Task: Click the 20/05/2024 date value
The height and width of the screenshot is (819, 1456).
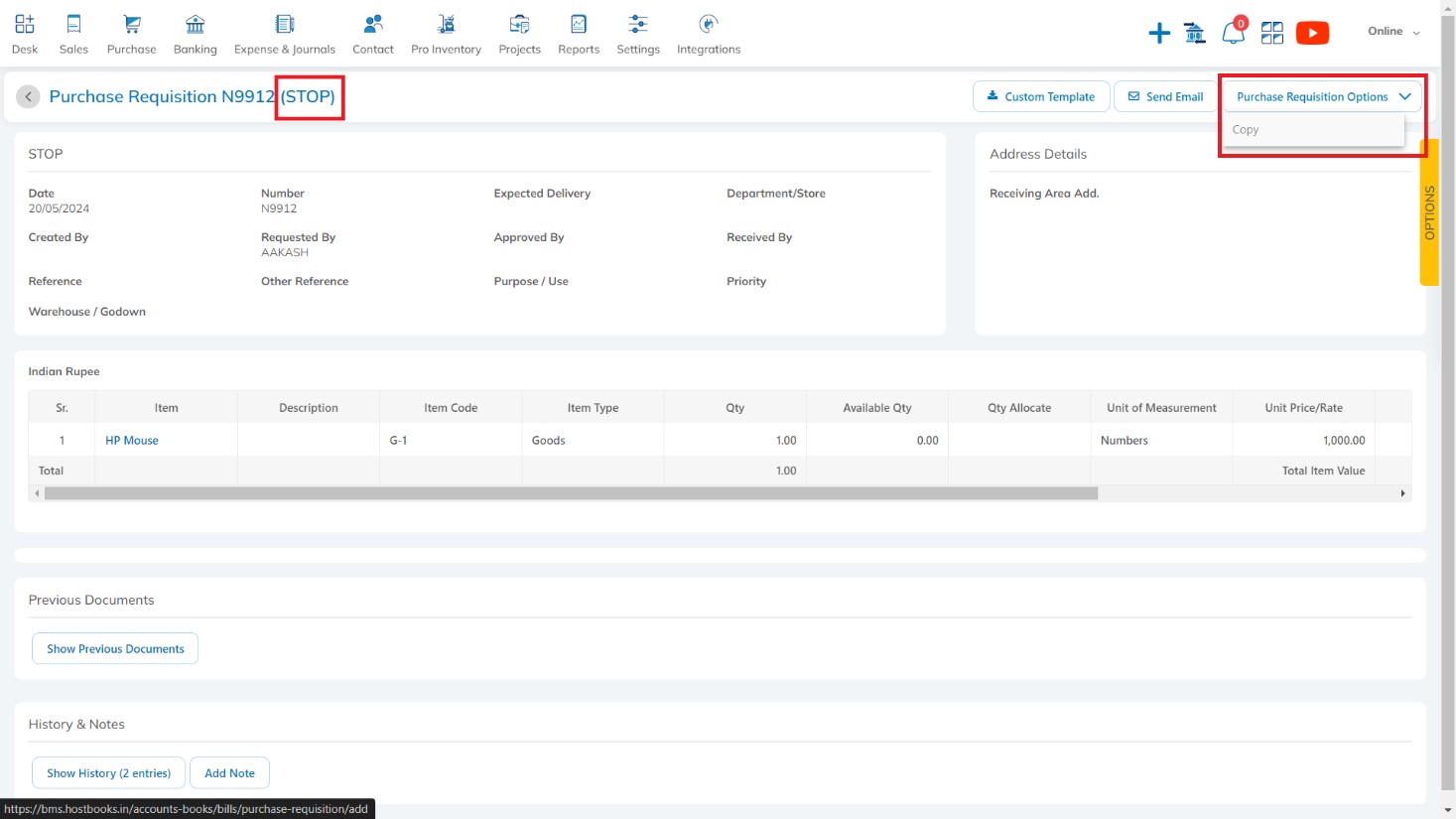Action: [59, 208]
